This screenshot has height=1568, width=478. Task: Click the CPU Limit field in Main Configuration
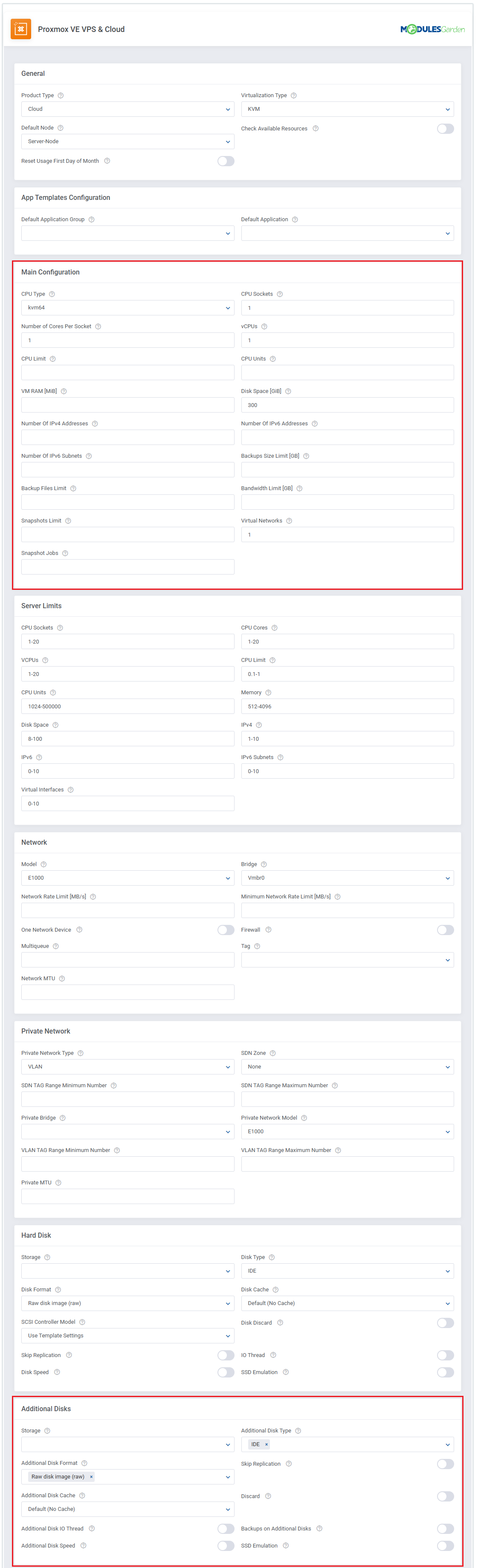(128, 373)
